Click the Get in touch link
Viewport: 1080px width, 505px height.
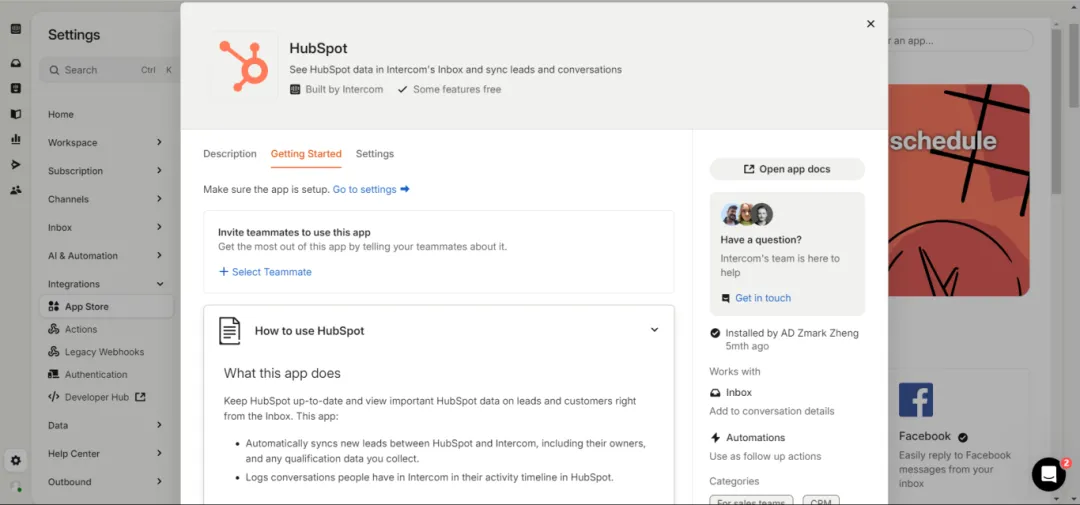(x=762, y=298)
